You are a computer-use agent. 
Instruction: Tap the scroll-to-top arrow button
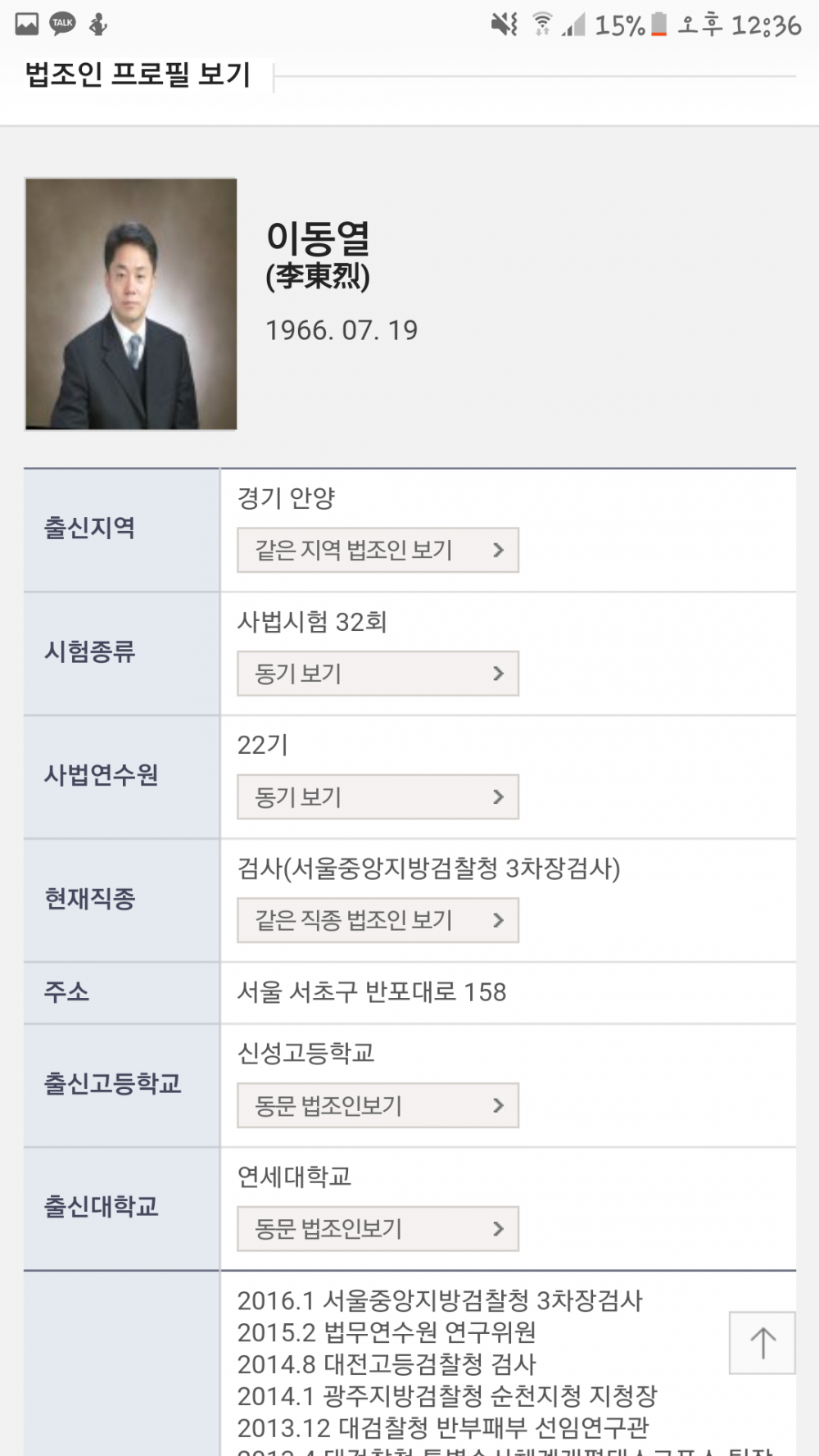click(x=762, y=1343)
